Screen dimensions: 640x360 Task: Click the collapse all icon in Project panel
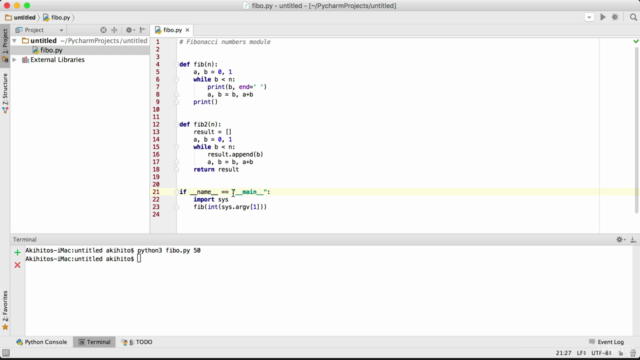point(114,30)
